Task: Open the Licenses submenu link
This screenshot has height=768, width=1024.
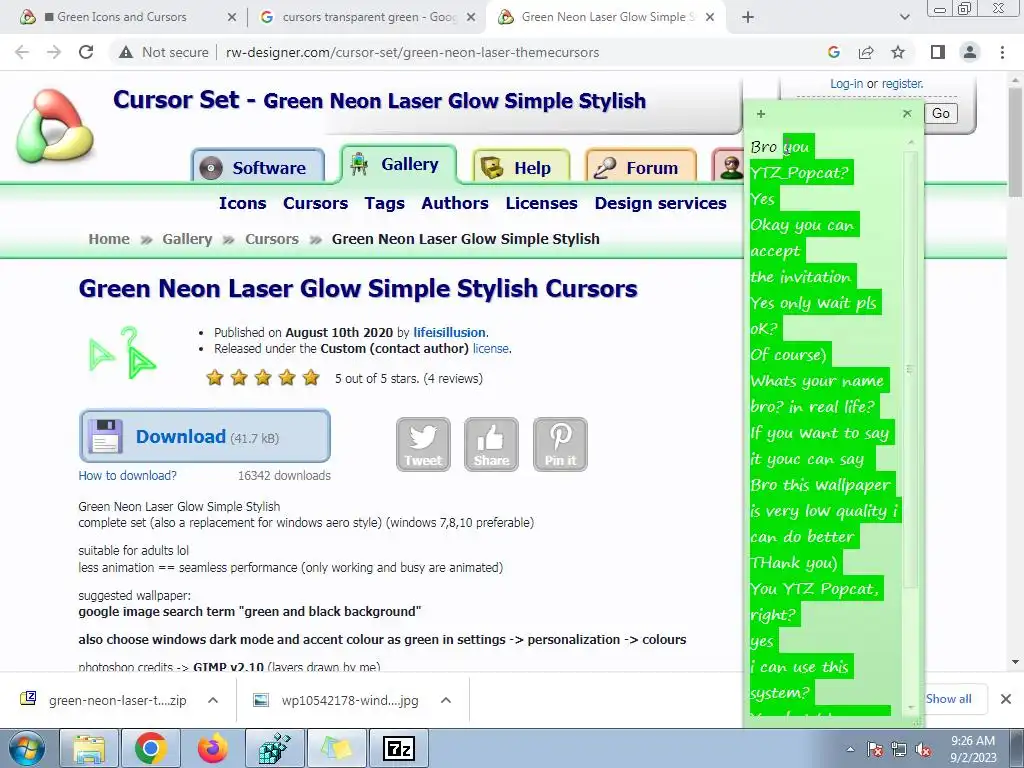Action: [541, 203]
